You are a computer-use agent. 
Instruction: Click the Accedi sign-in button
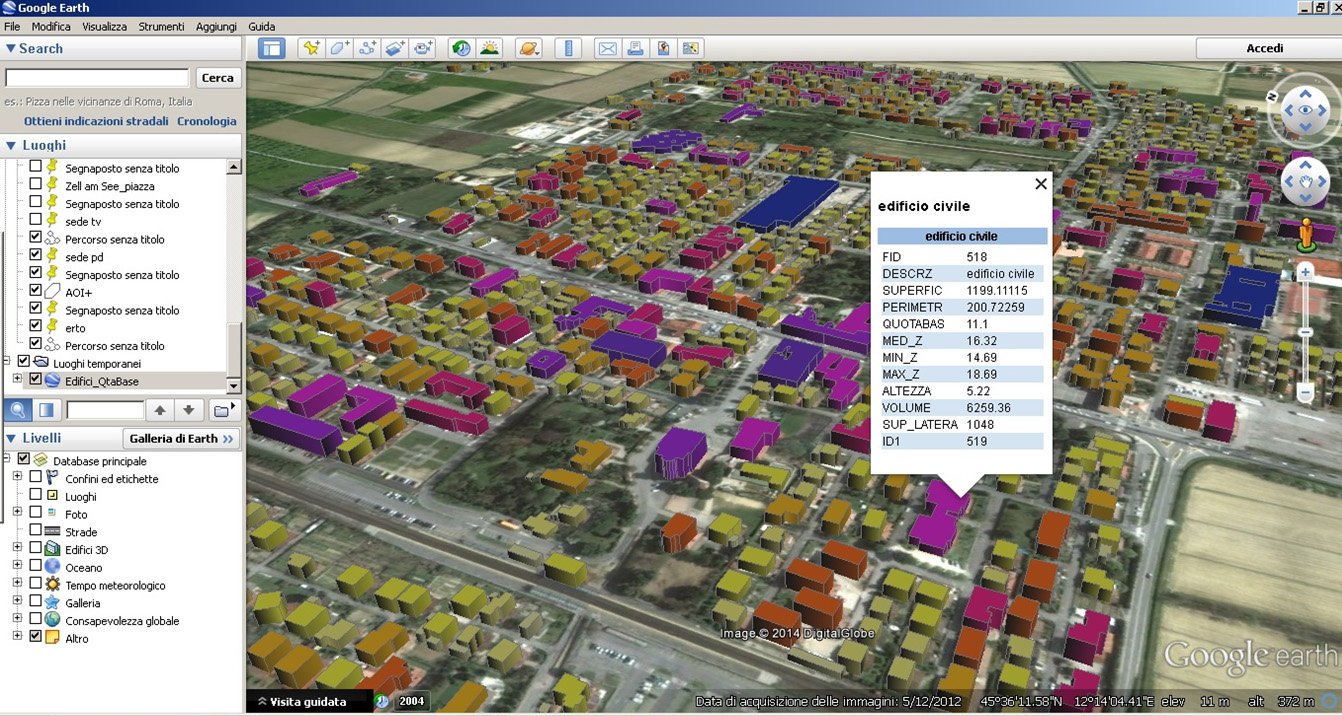pos(1264,48)
